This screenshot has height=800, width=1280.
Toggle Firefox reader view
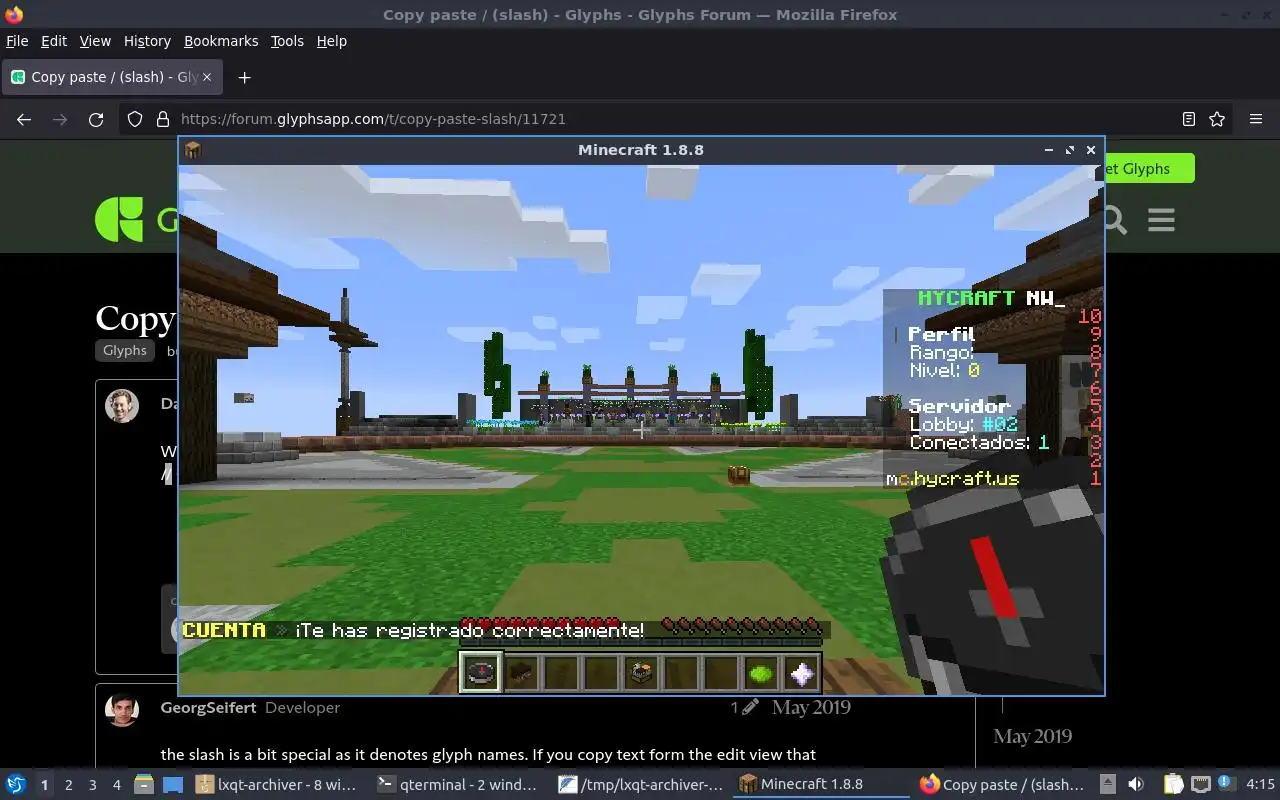click(x=1188, y=119)
